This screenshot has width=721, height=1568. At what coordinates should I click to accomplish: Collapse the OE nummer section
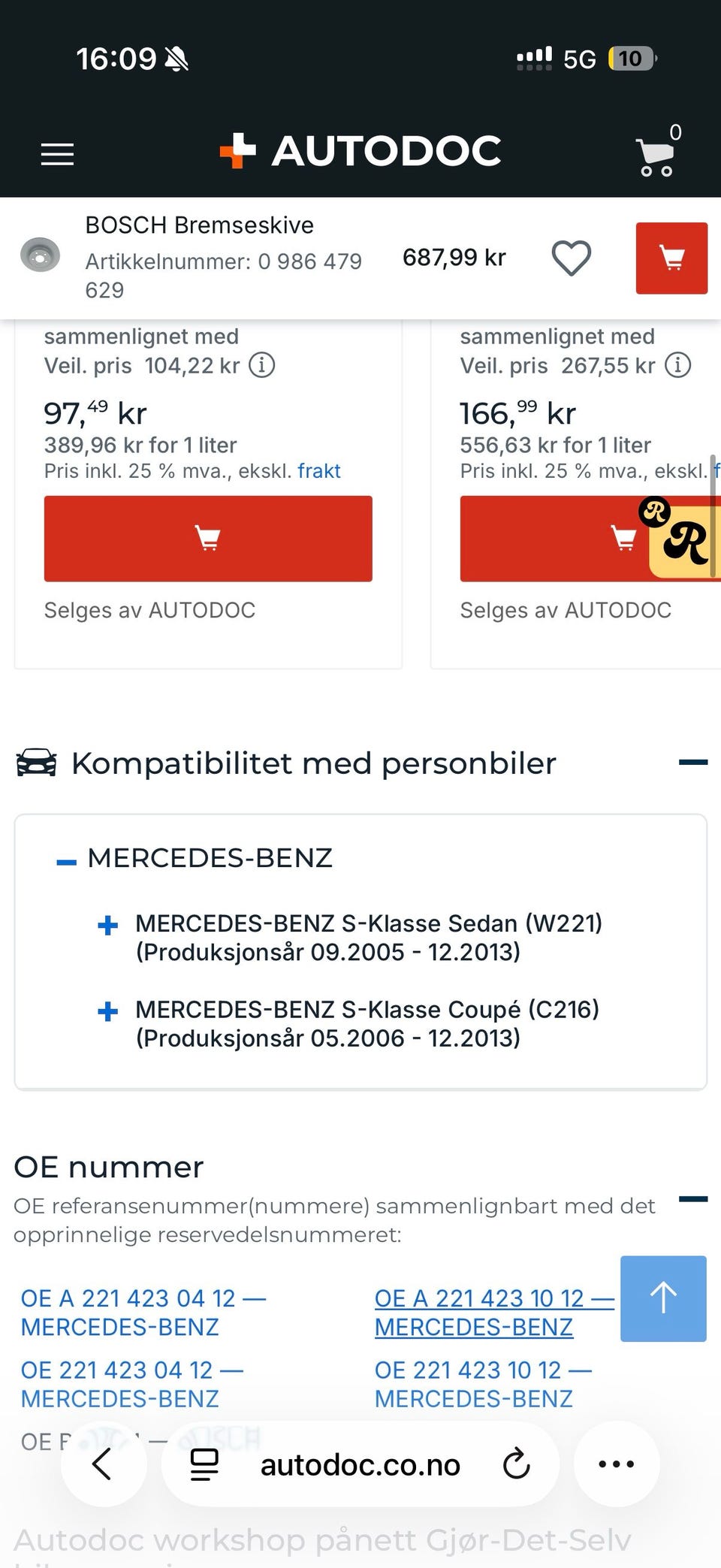pyautogui.click(x=693, y=1199)
